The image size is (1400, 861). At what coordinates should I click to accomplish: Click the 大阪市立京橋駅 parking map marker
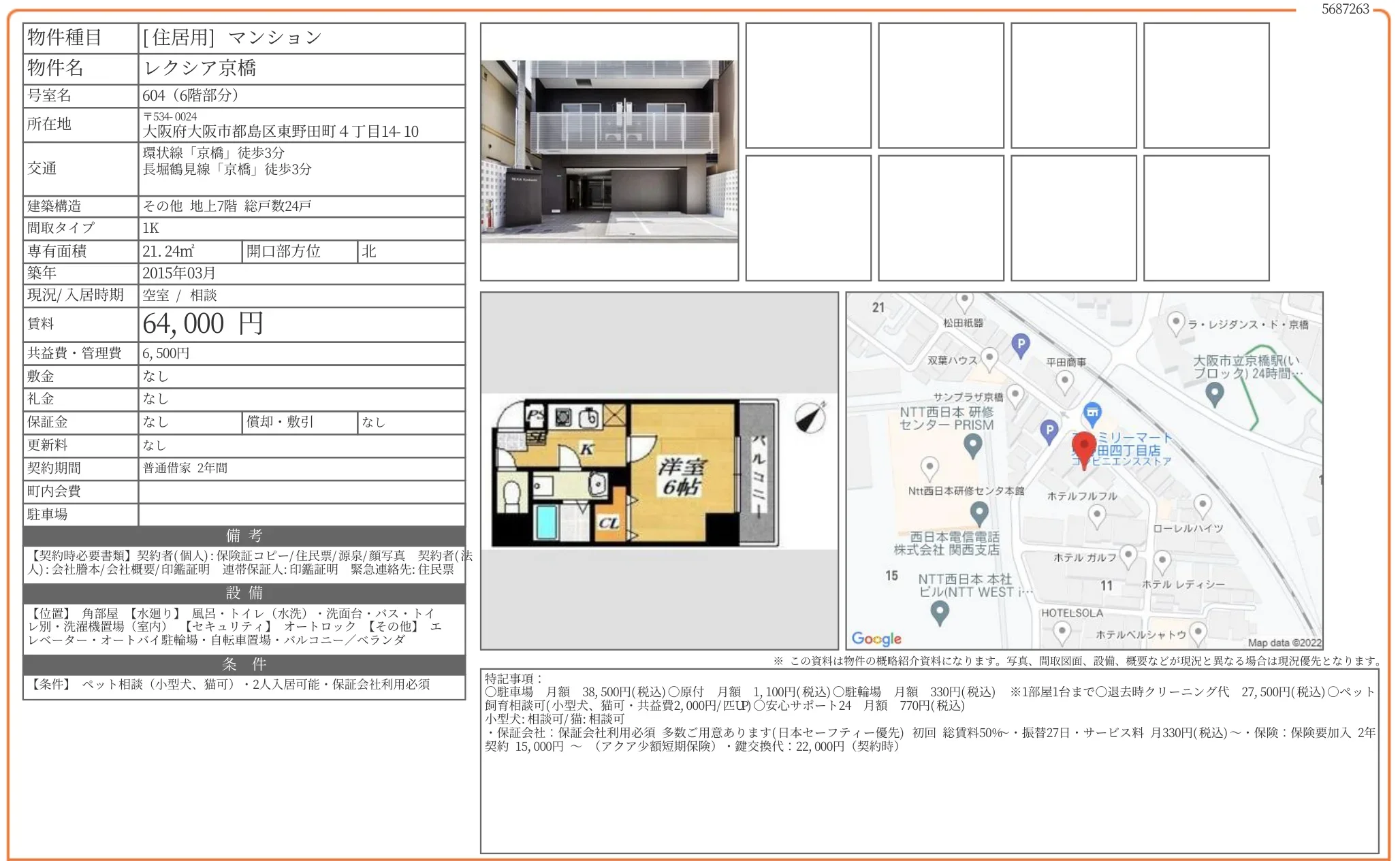pos(1214,393)
